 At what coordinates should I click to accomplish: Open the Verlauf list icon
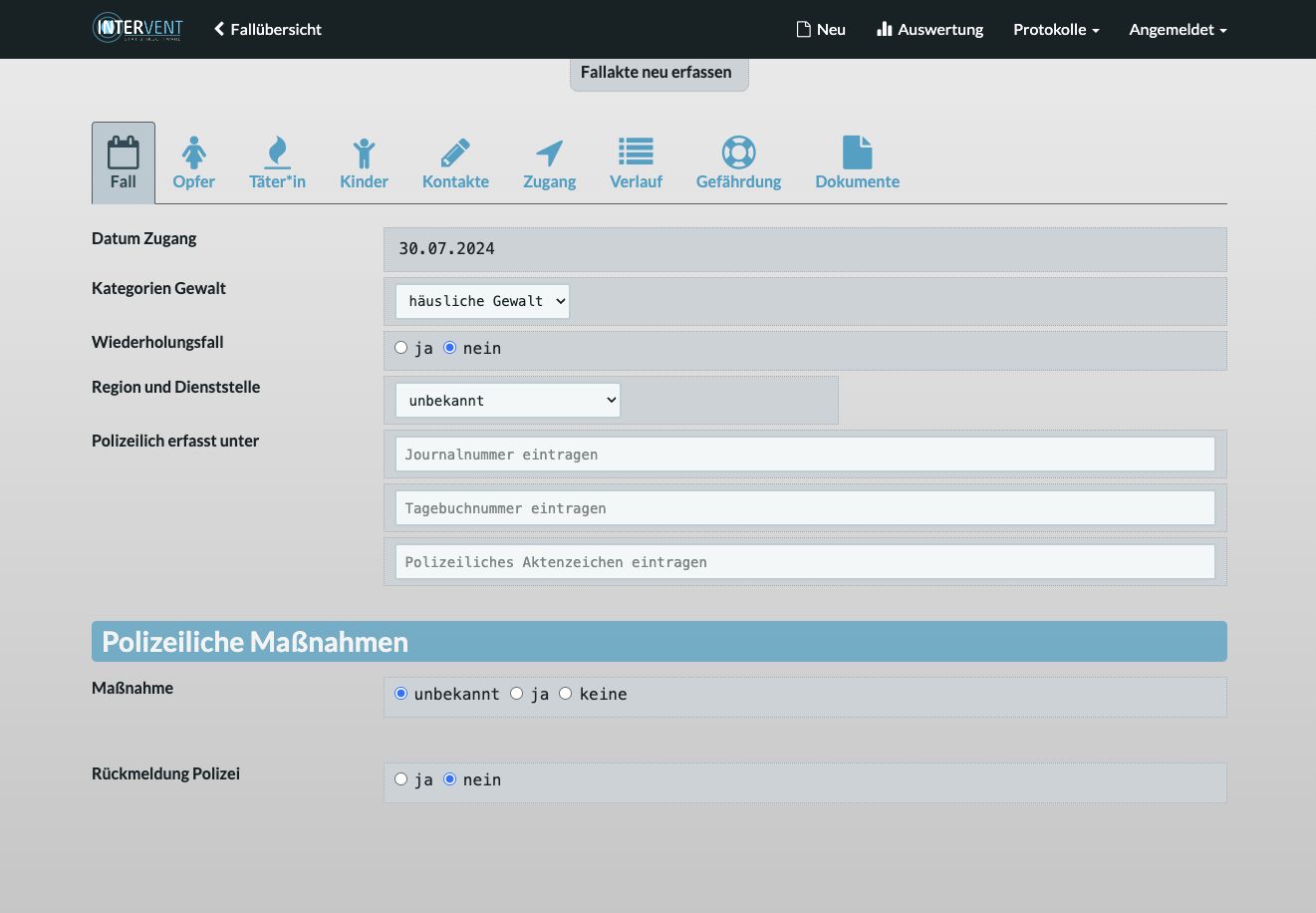(636, 152)
